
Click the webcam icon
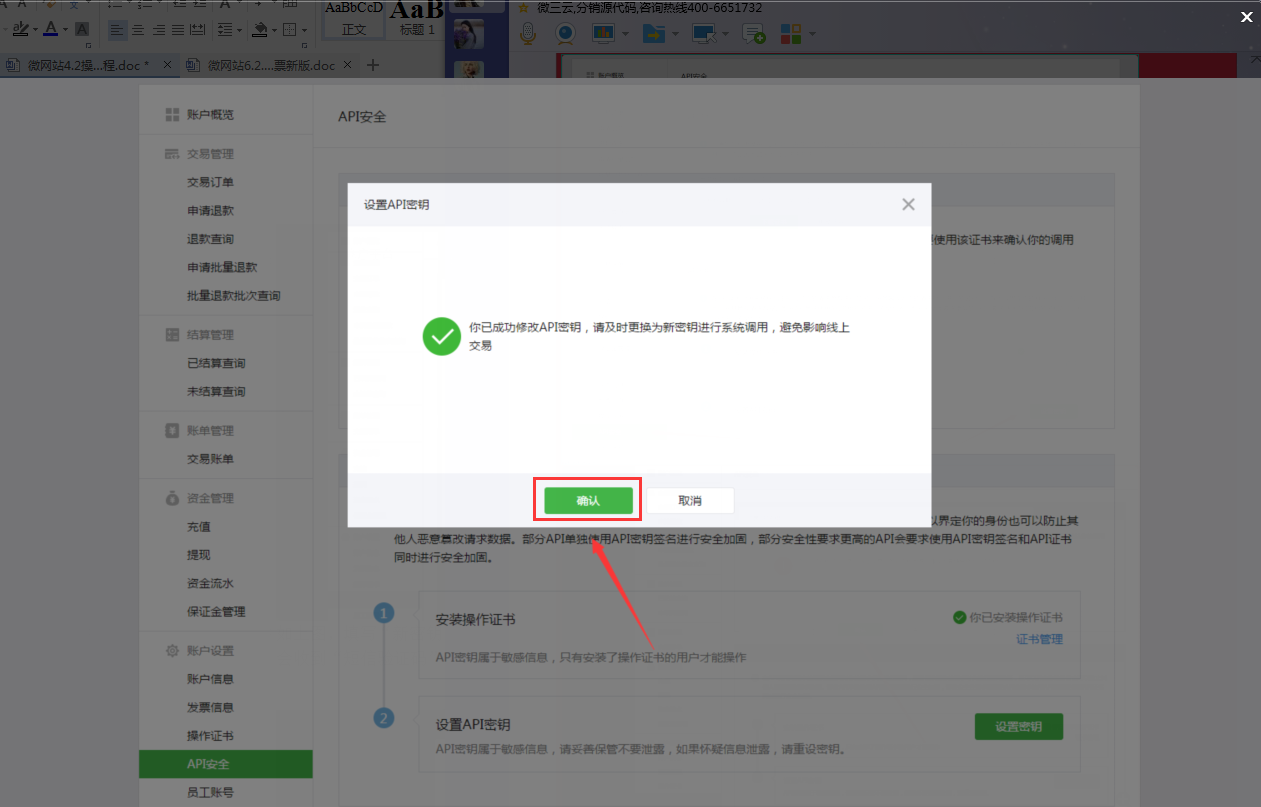coord(565,34)
